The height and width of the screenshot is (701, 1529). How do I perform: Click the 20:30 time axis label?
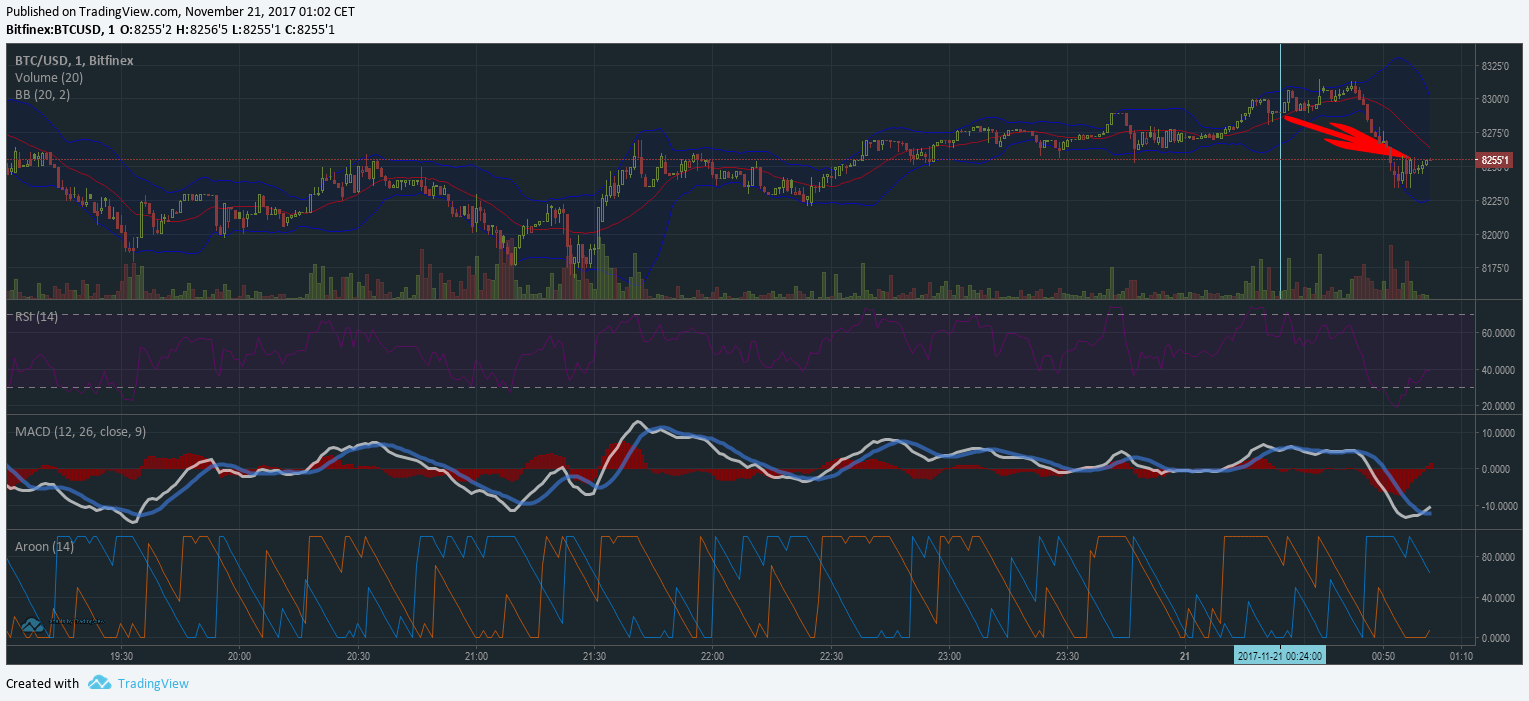coord(358,656)
